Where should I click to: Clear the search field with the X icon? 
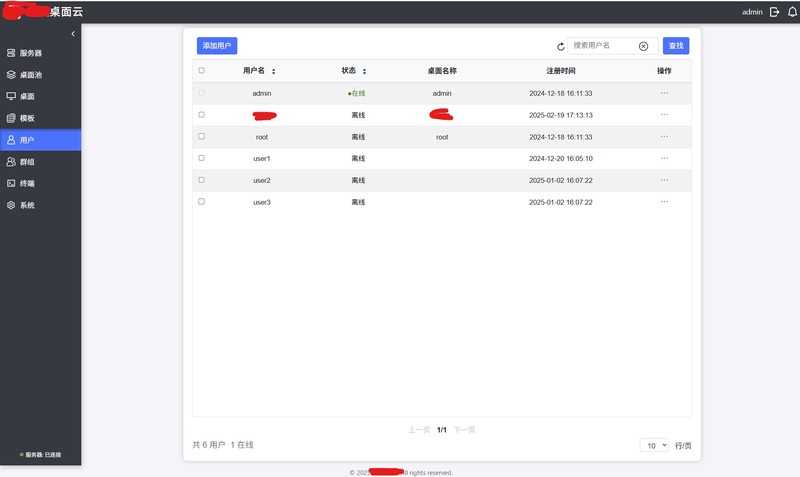[643, 46]
